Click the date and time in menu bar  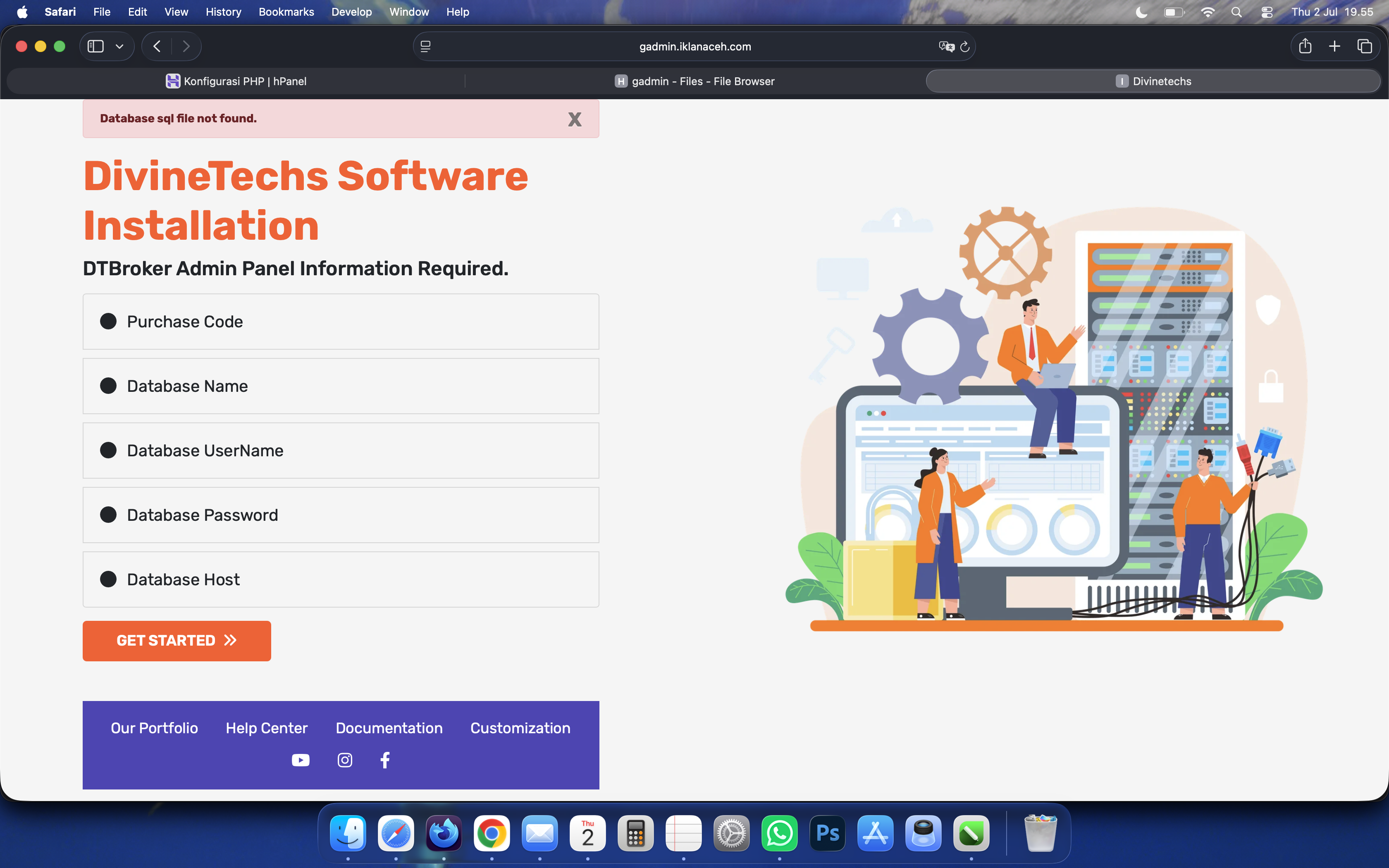(1332, 12)
